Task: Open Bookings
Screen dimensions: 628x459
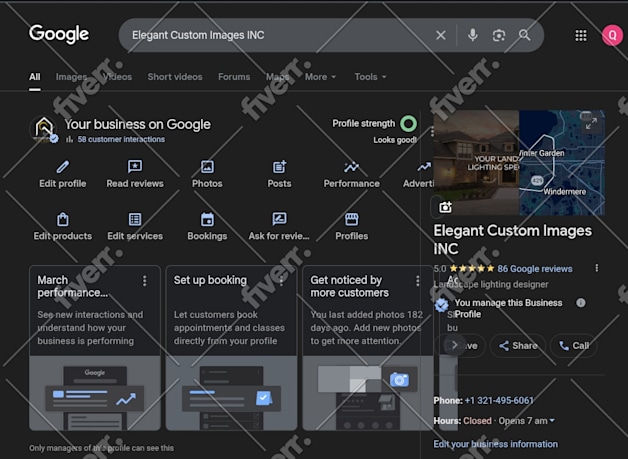Action: point(207,227)
